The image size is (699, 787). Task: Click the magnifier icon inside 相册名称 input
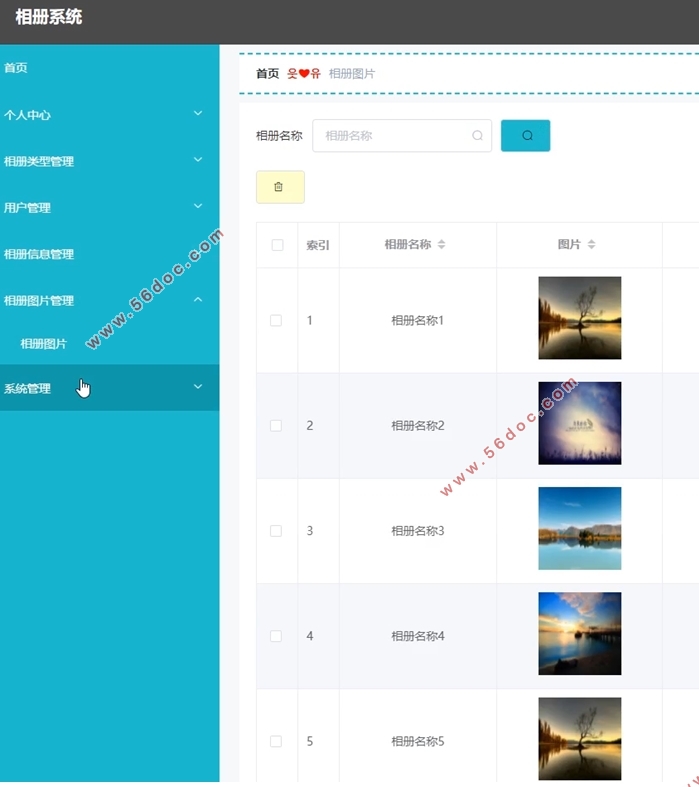477,136
